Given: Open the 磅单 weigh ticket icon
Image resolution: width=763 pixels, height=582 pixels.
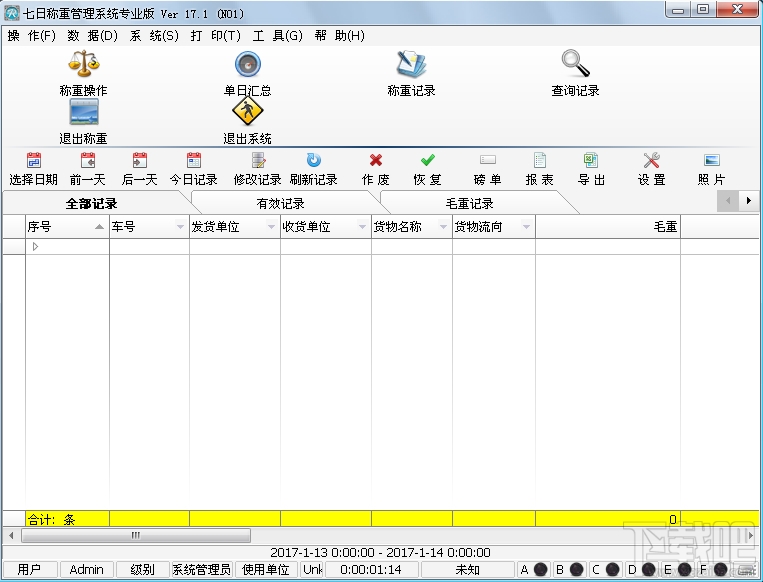Looking at the screenshot, I should click(488, 160).
